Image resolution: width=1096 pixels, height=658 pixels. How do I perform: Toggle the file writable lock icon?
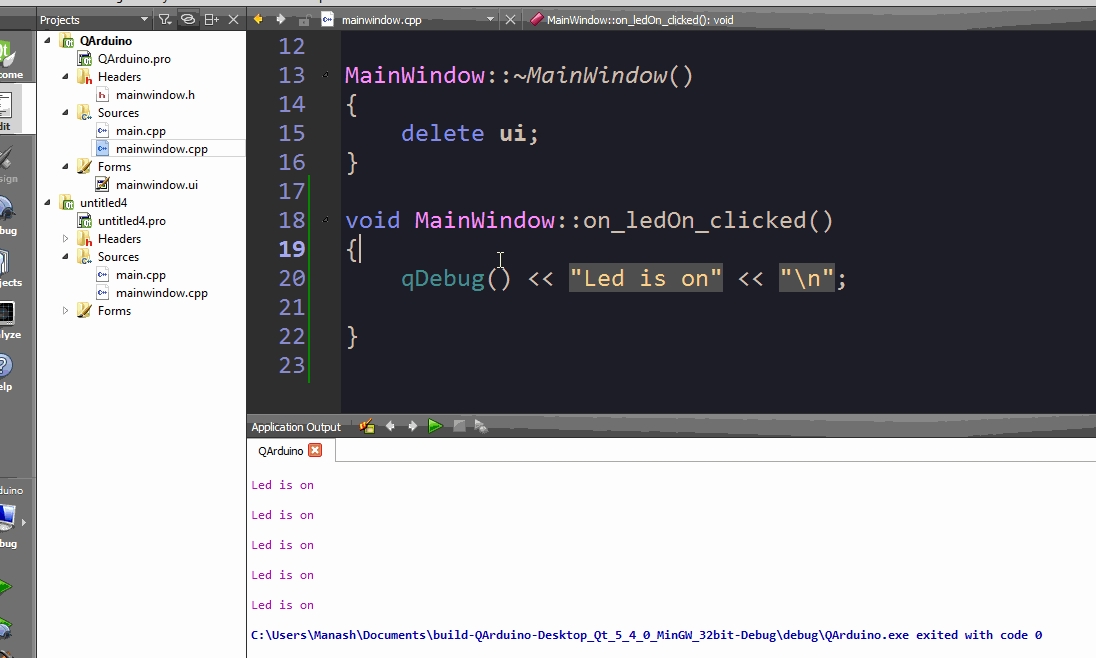pos(304,20)
